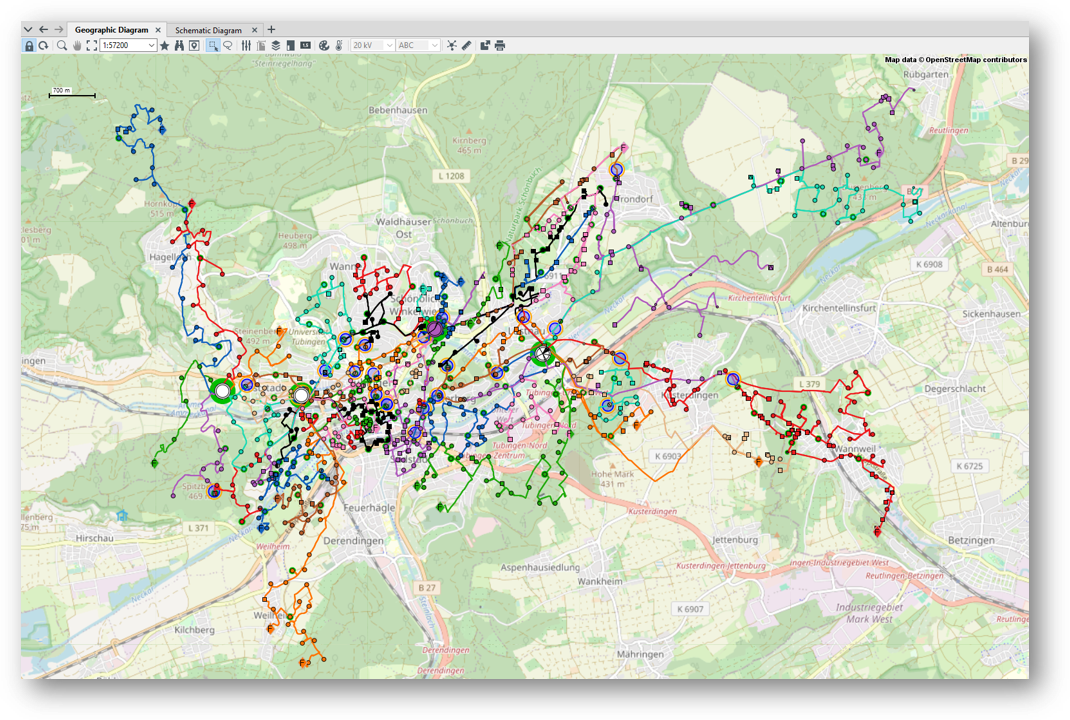The image size is (1070, 720).
Task: Click the lasso selection tool
Action: pyautogui.click(x=228, y=46)
